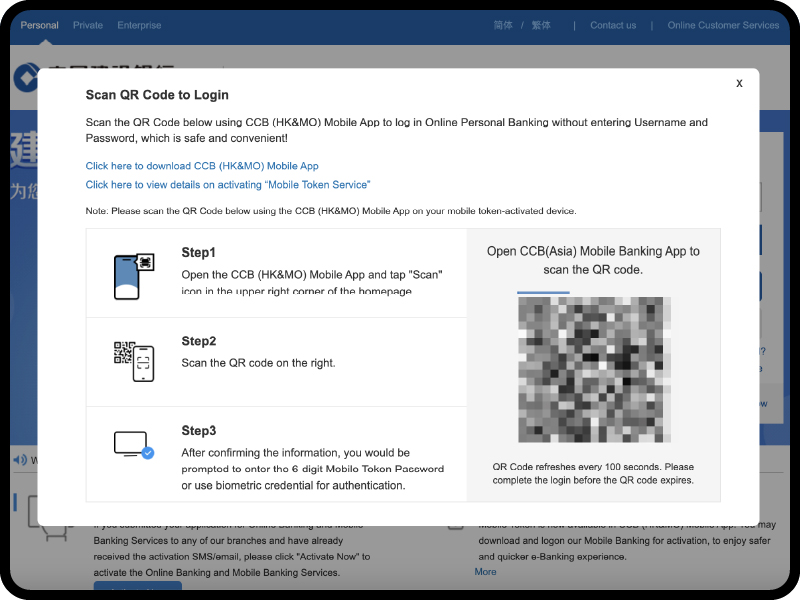Click the CCB bank logo icon
The width and height of the screenshot is (800, 600).
26,78
